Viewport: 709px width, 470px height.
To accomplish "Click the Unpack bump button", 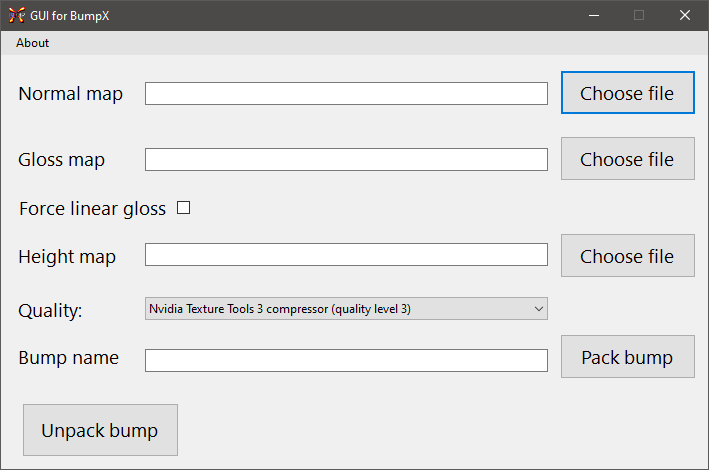I will click(x=100, y=430).
